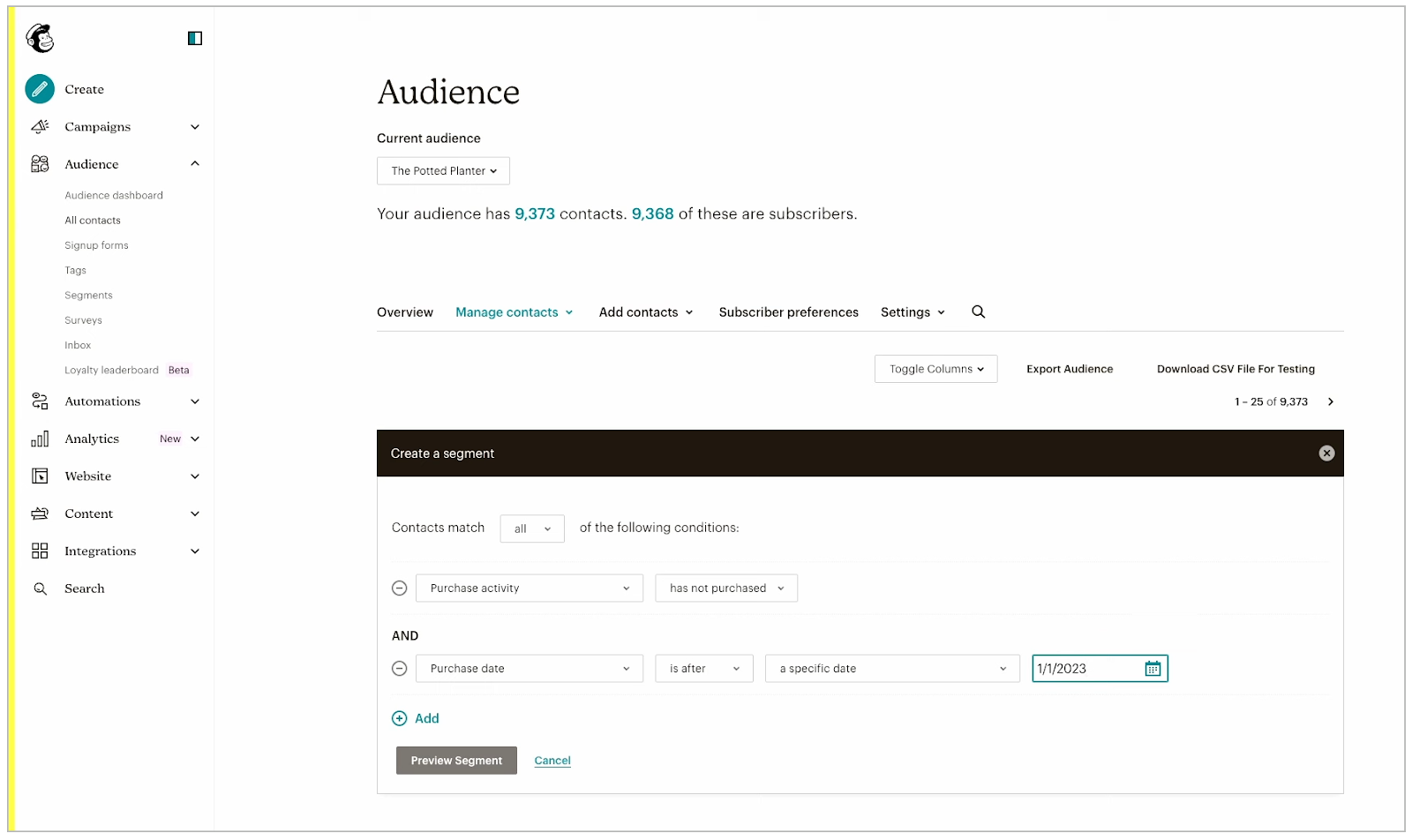
Task: Click the Preview Segment button
Action: point(456,760)
